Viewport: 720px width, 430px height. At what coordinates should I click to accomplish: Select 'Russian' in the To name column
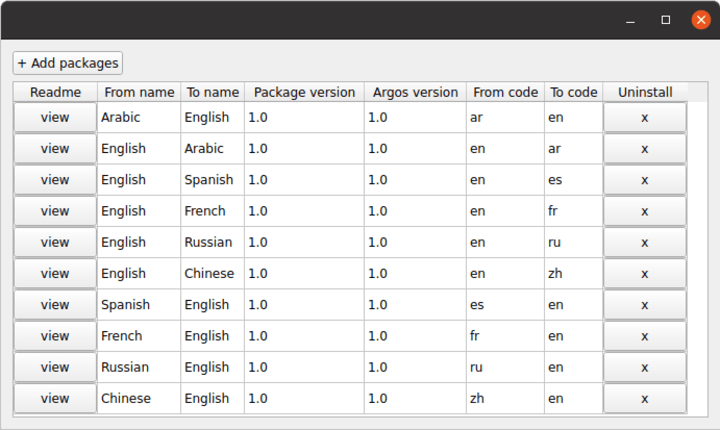213,243
